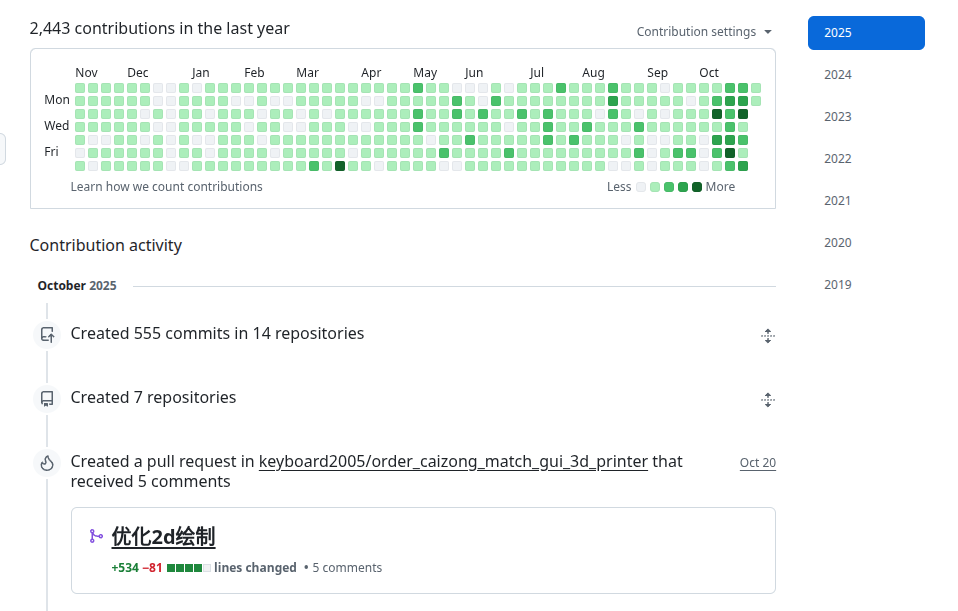Click the commits push icon in timeline
Screen dimensions: 958x611
point(46,335)
